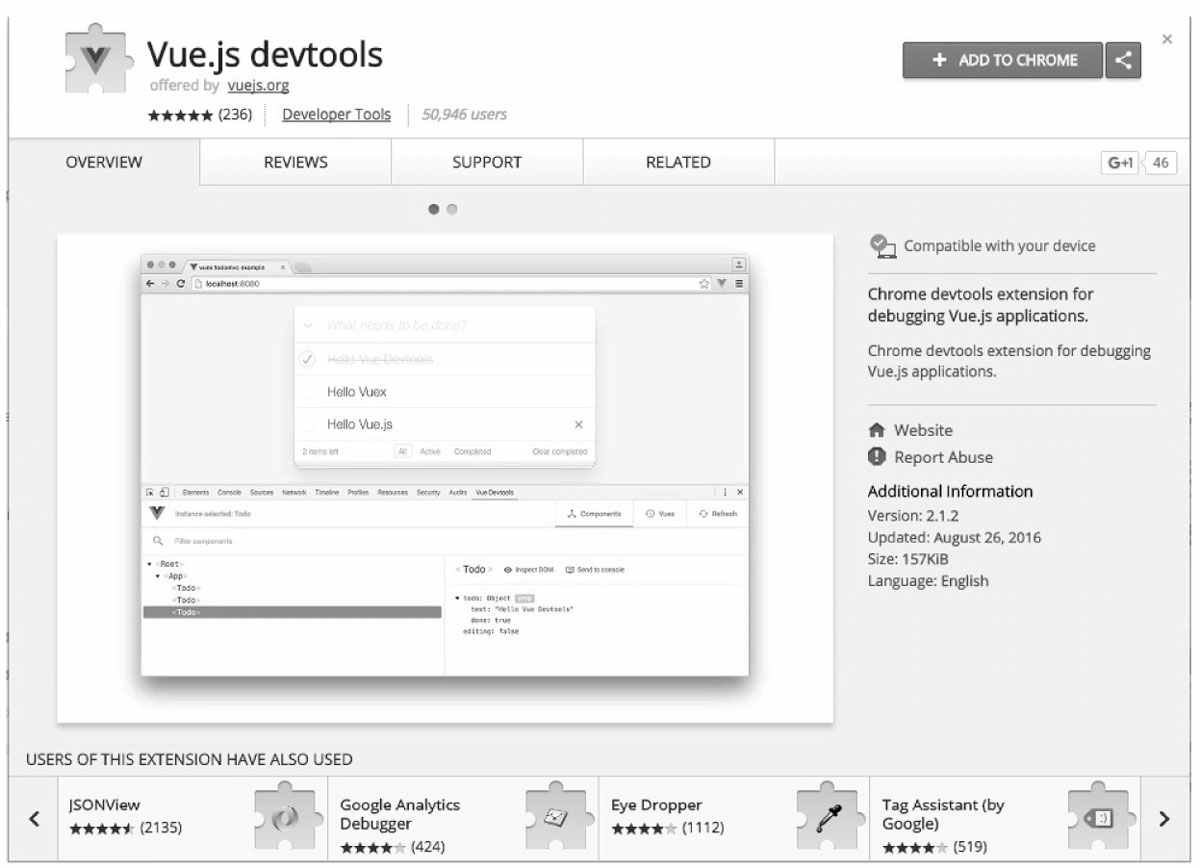Click the G+1 count of 46
The width and height of the screenshot is (1200, 868).
pos(1160,163)
